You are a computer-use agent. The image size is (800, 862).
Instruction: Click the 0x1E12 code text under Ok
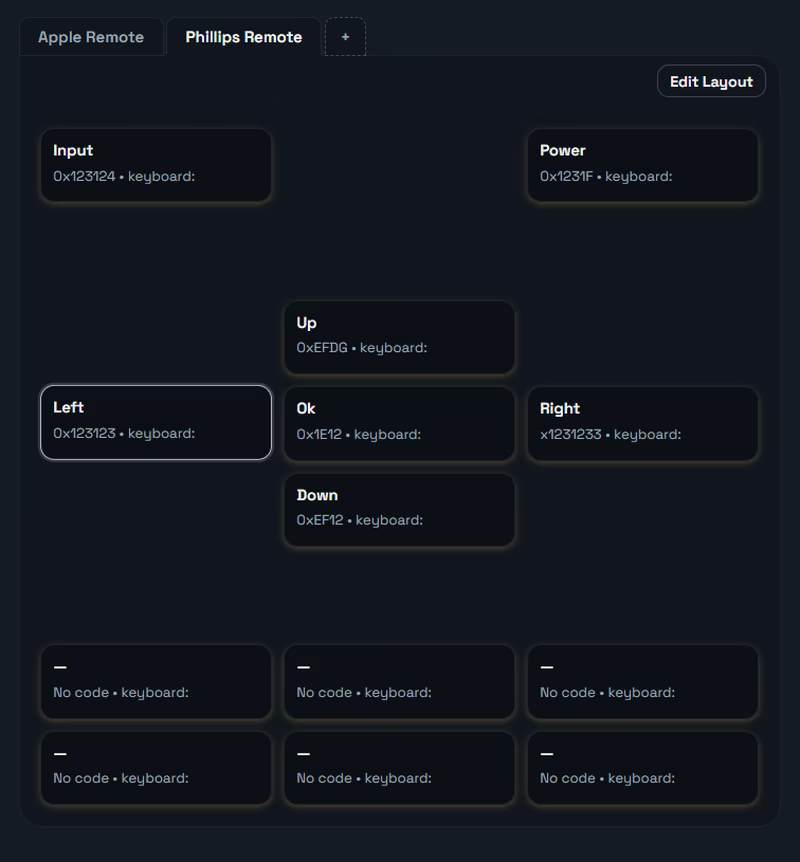(319, 434)
